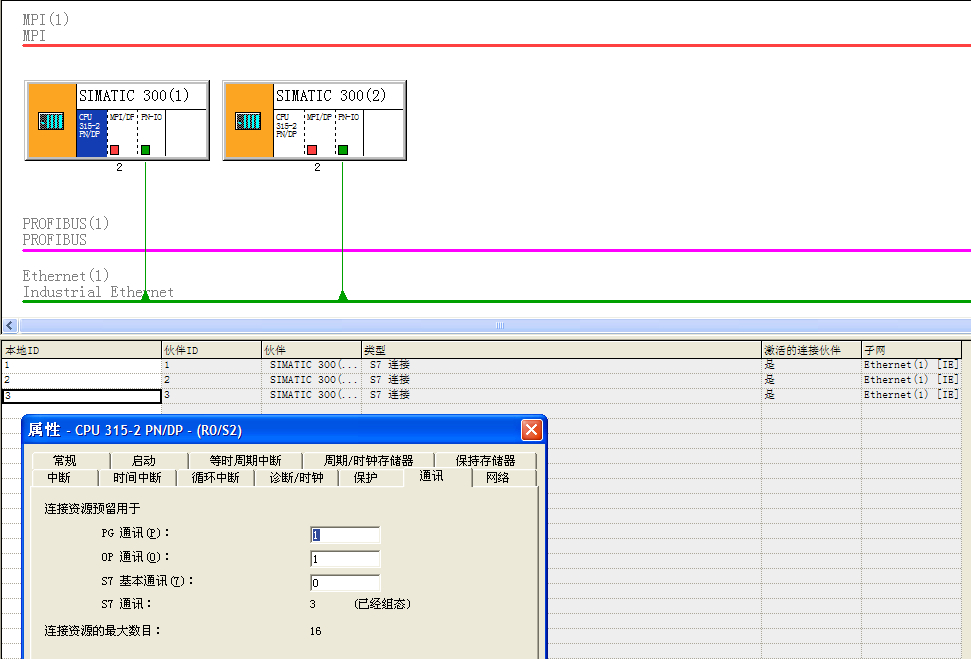Image resolution: width=971 pixels, height=659 pixels.
Task: Click the SIMATIC 300(1) station title
Action: coord(134,96)
